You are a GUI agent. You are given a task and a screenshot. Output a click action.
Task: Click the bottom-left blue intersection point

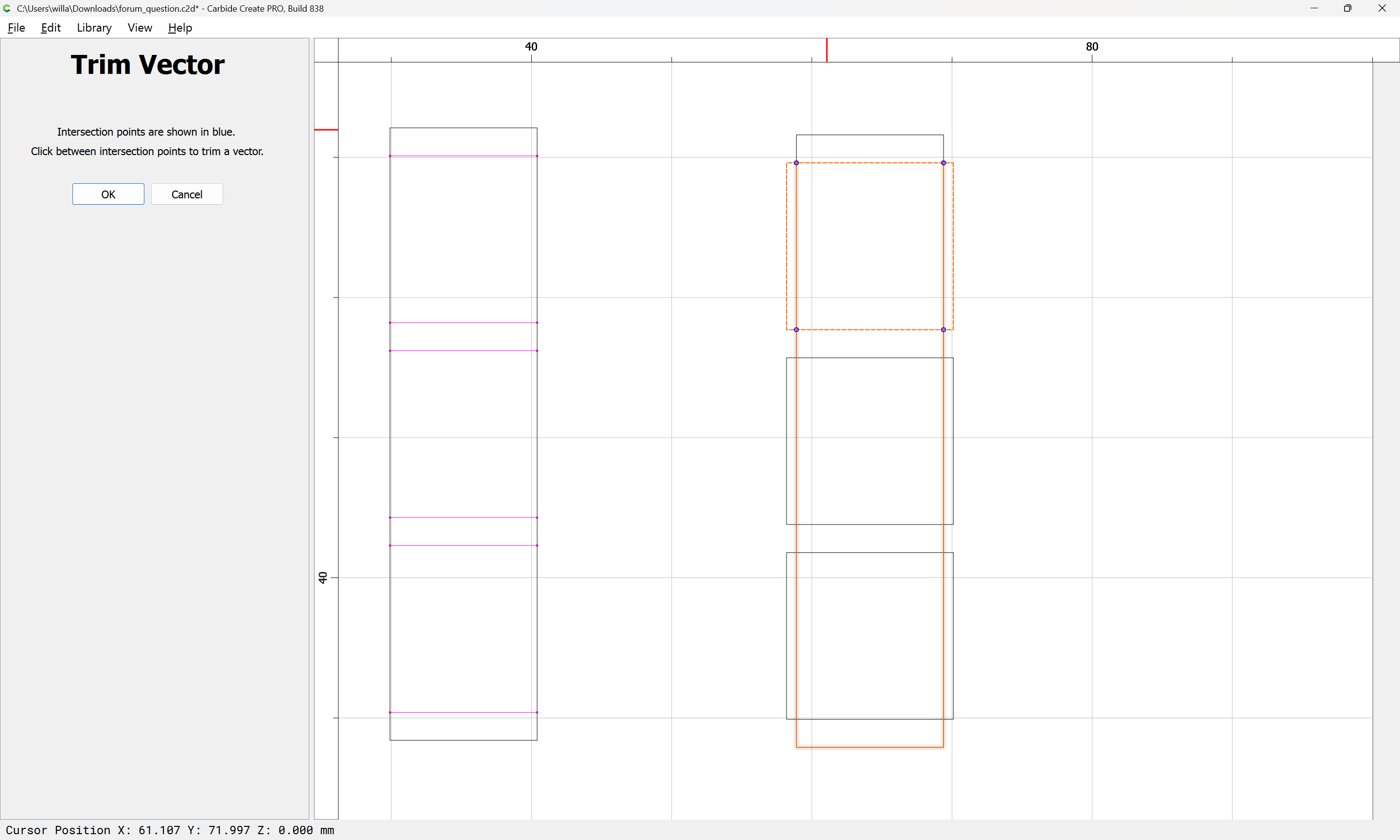point(796,330)
